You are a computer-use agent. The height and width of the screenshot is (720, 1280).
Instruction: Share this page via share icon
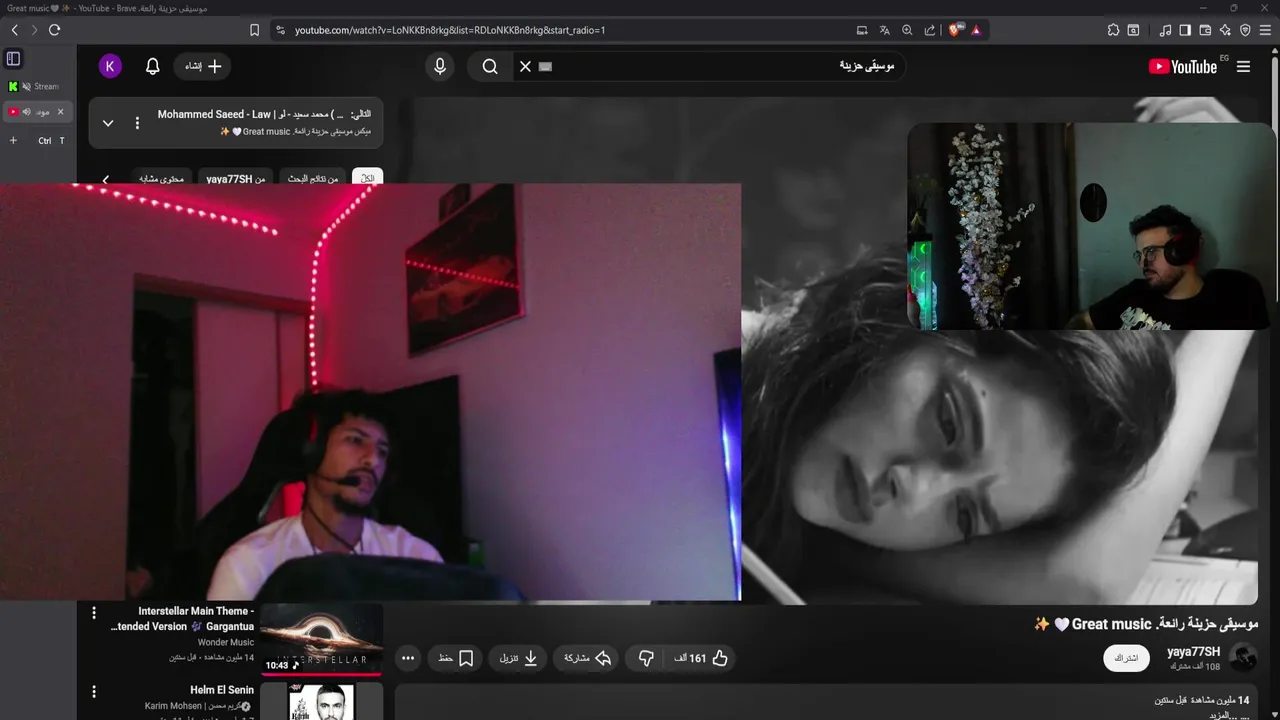[x=930, y=30]
